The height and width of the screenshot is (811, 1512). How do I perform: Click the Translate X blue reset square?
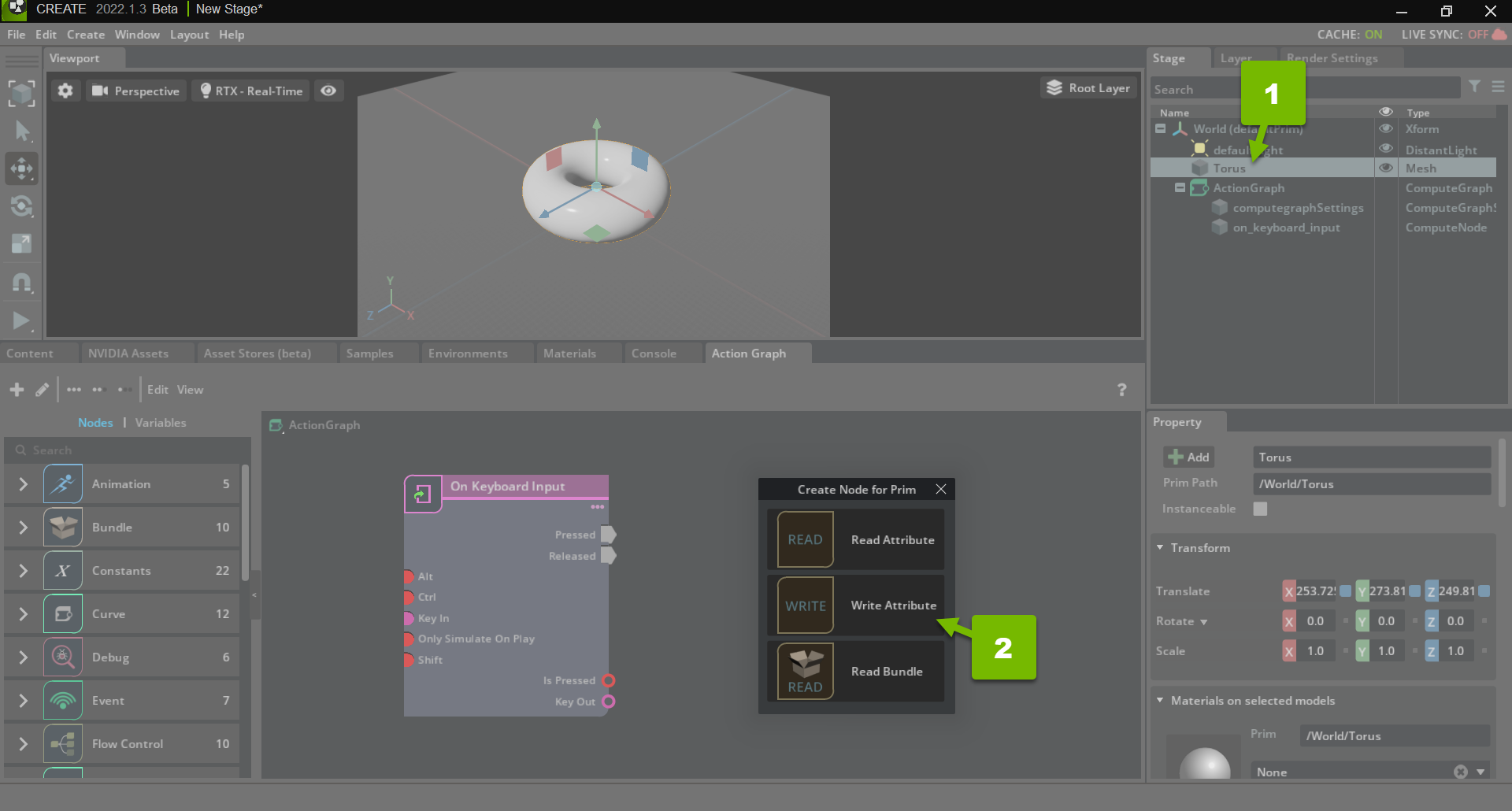[1346, 591]
